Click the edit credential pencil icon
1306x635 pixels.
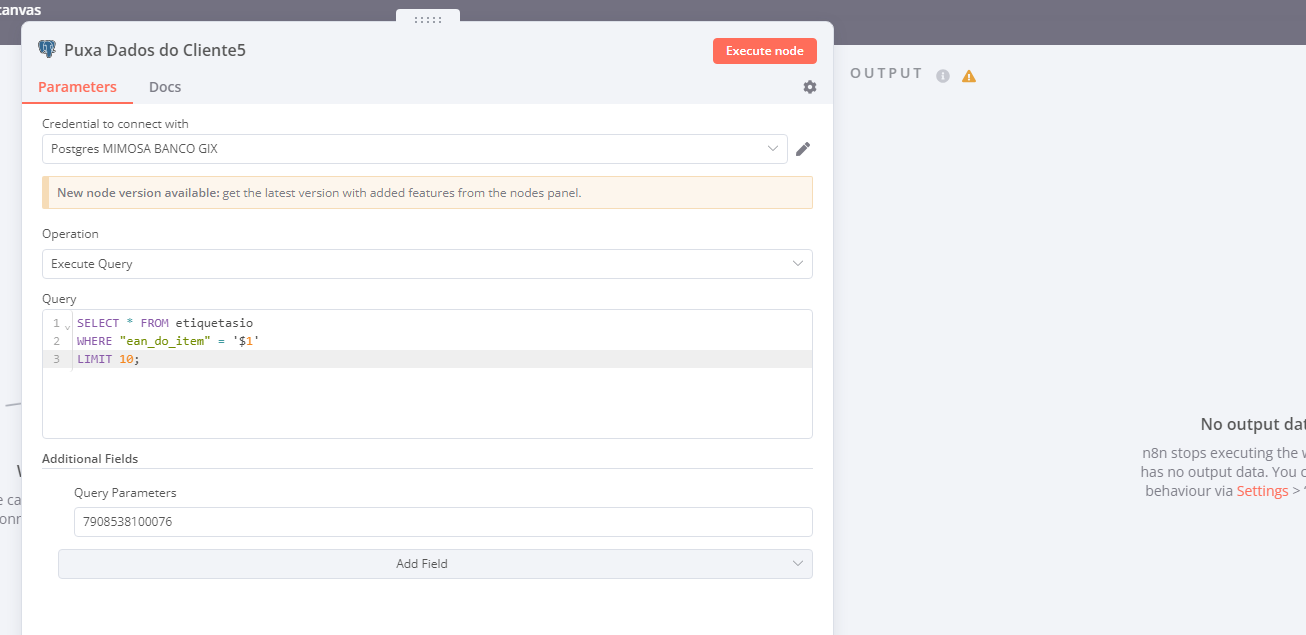click(802, 149)
